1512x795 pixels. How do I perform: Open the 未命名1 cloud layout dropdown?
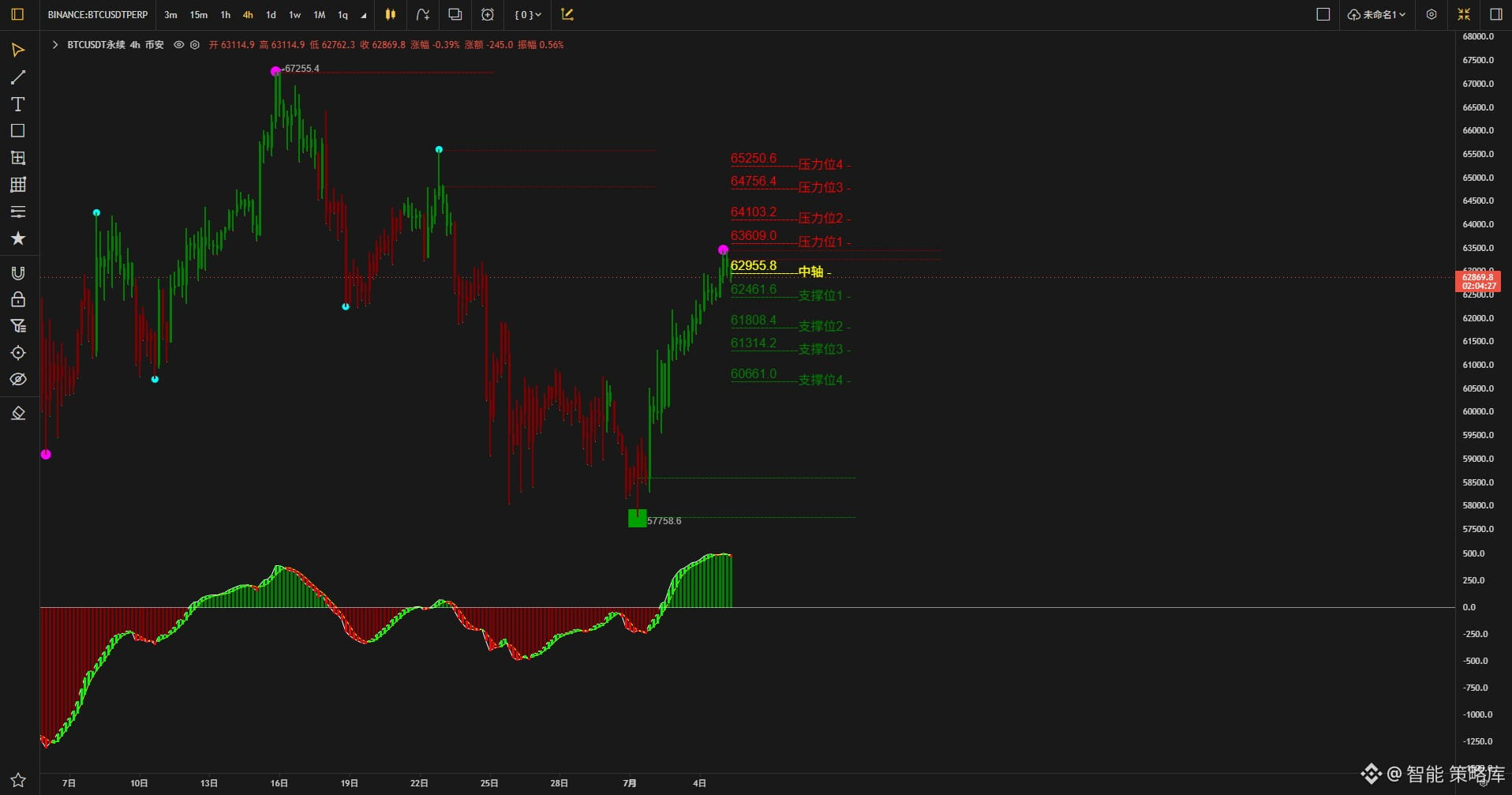pos(1376,14)
